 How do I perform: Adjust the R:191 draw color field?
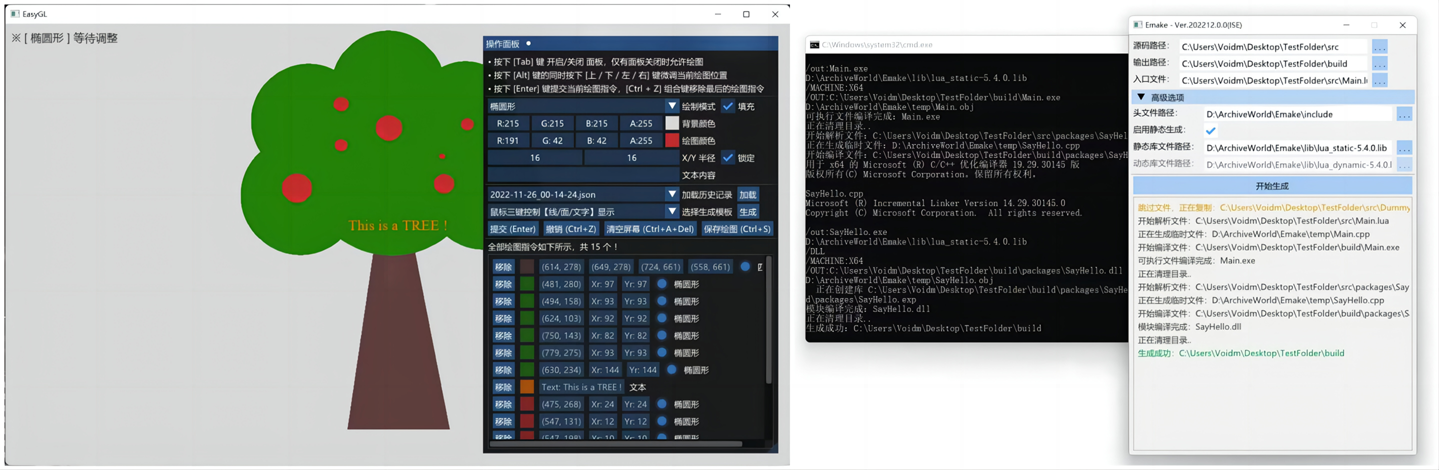(508, 141)
